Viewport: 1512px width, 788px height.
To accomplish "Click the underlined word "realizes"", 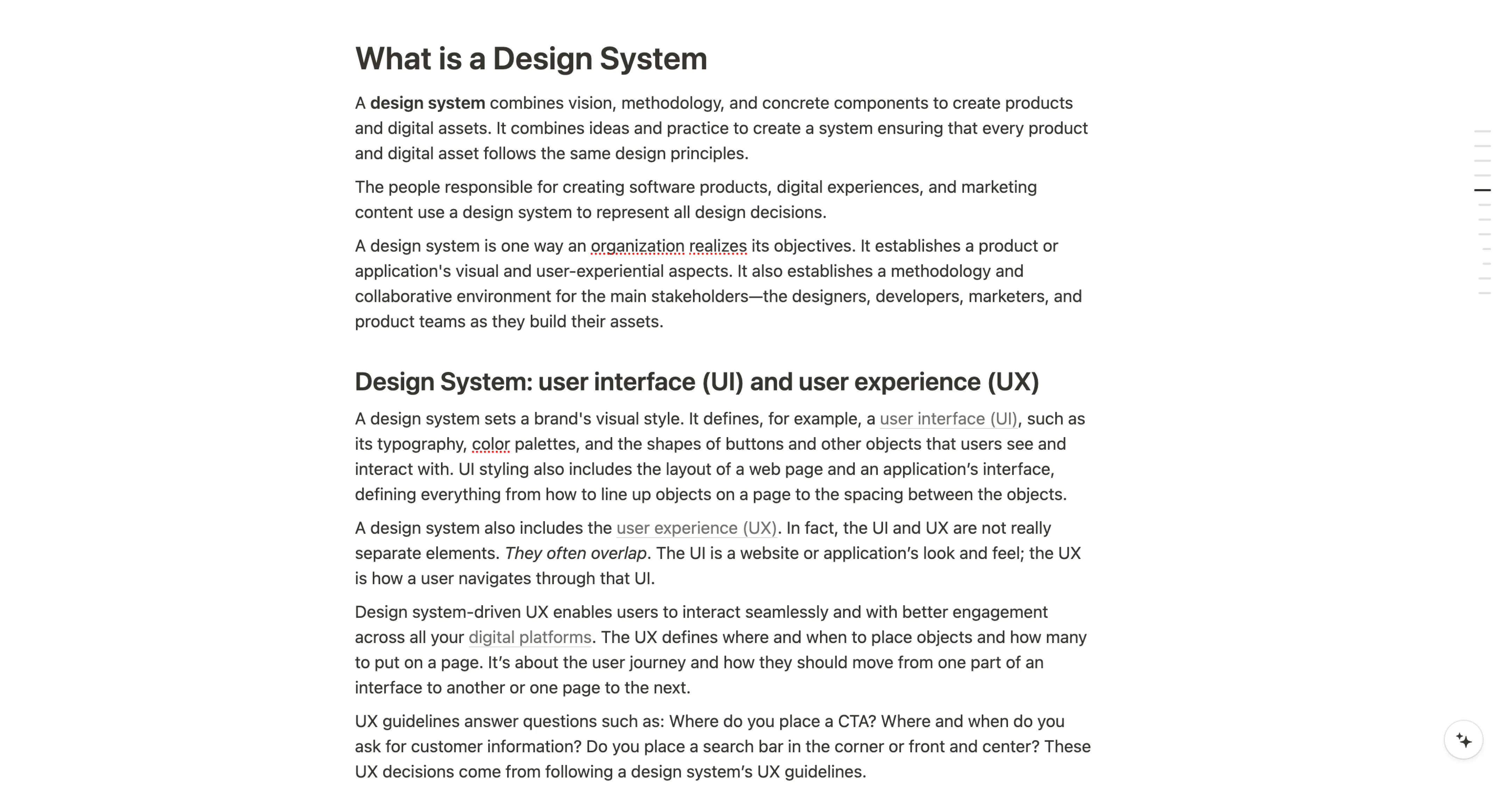I will pyautogui.click(x=717, y=246).
